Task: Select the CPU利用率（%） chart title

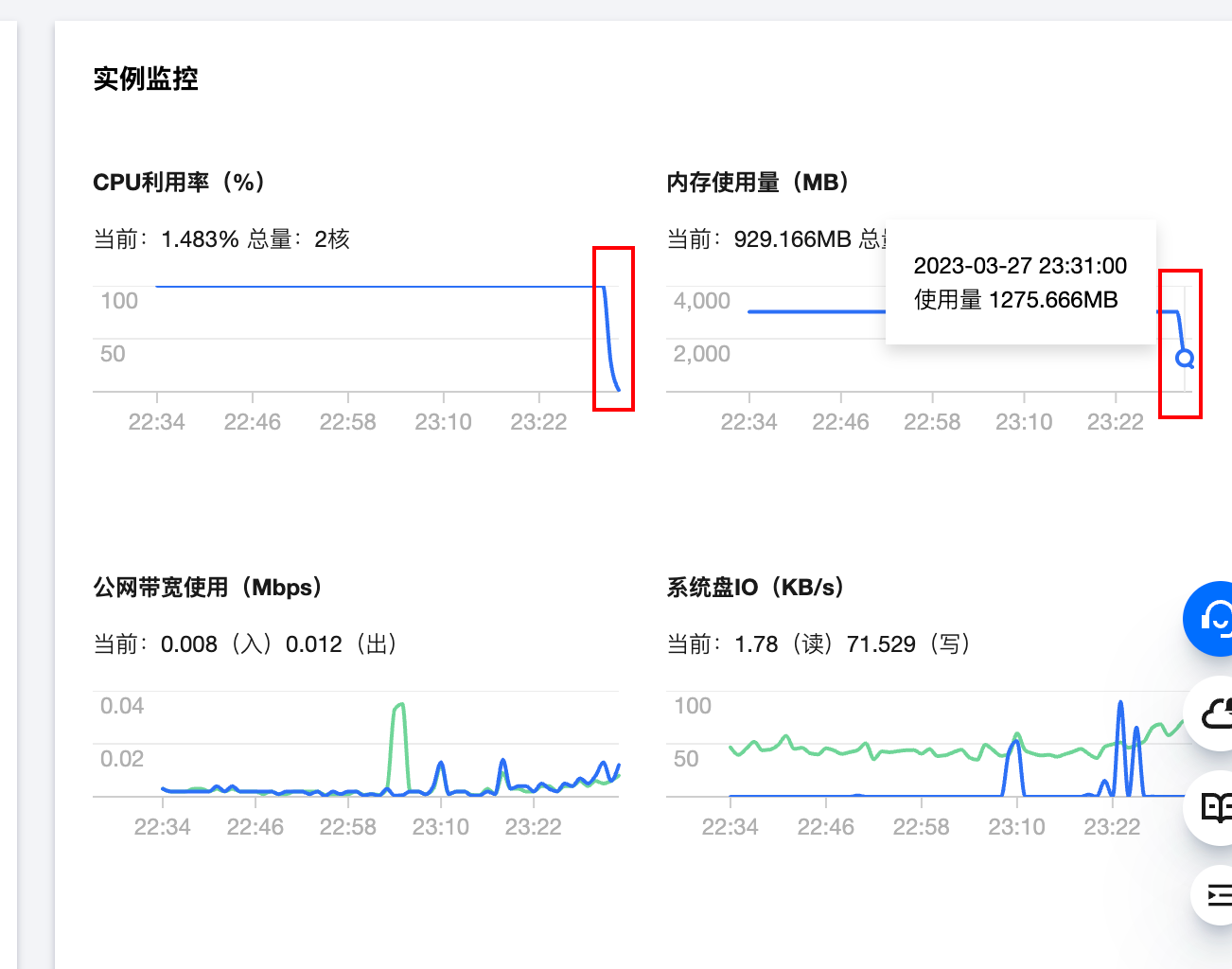Action: coord(180,182)
